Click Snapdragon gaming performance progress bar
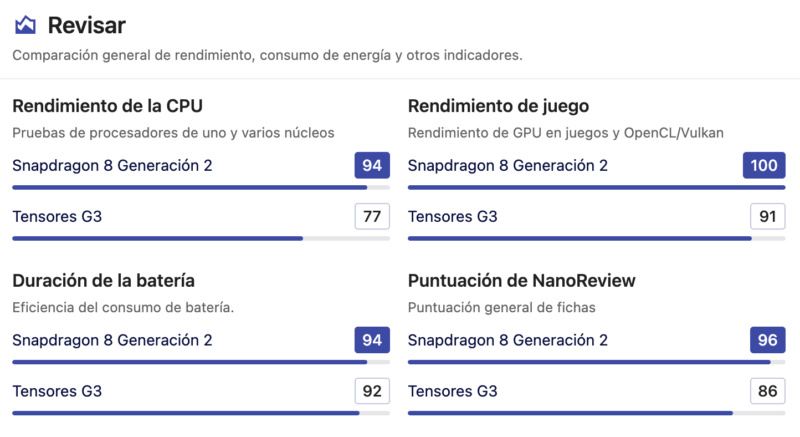The image size is (800, 437). (x=596, y=187)
